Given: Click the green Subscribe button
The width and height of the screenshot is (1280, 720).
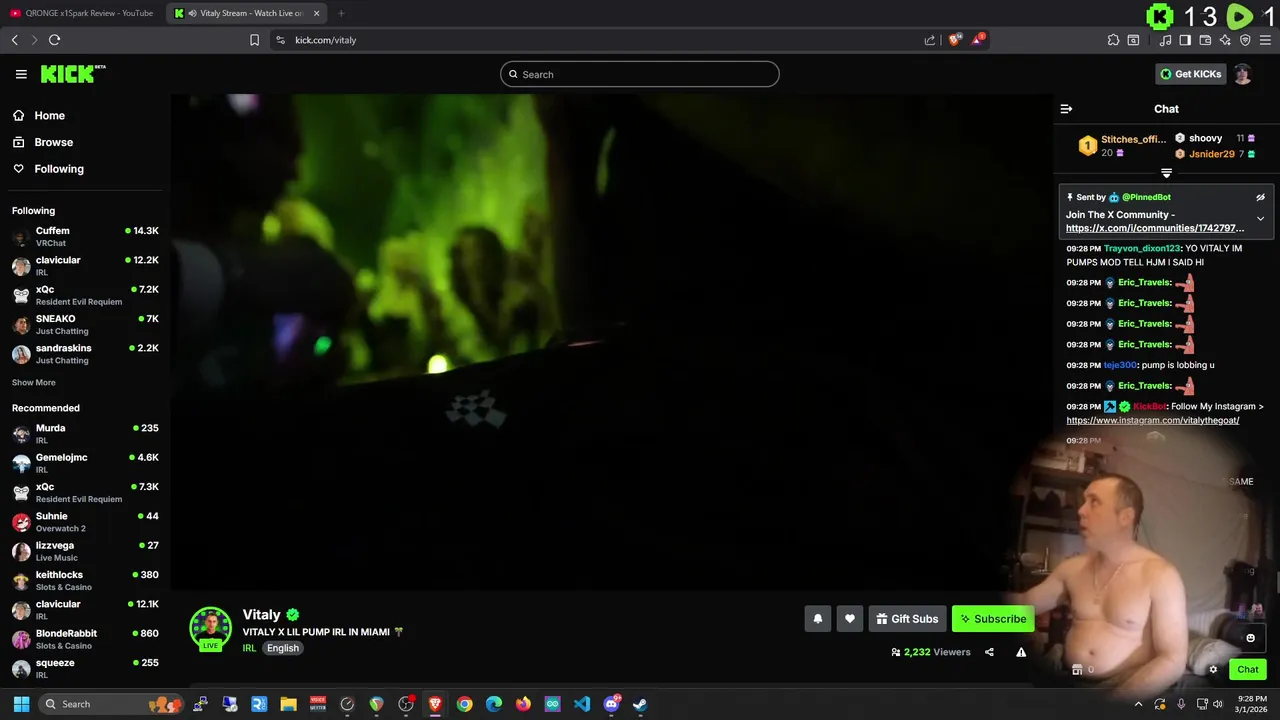Looking at the screenshot, I should point(993,619).
